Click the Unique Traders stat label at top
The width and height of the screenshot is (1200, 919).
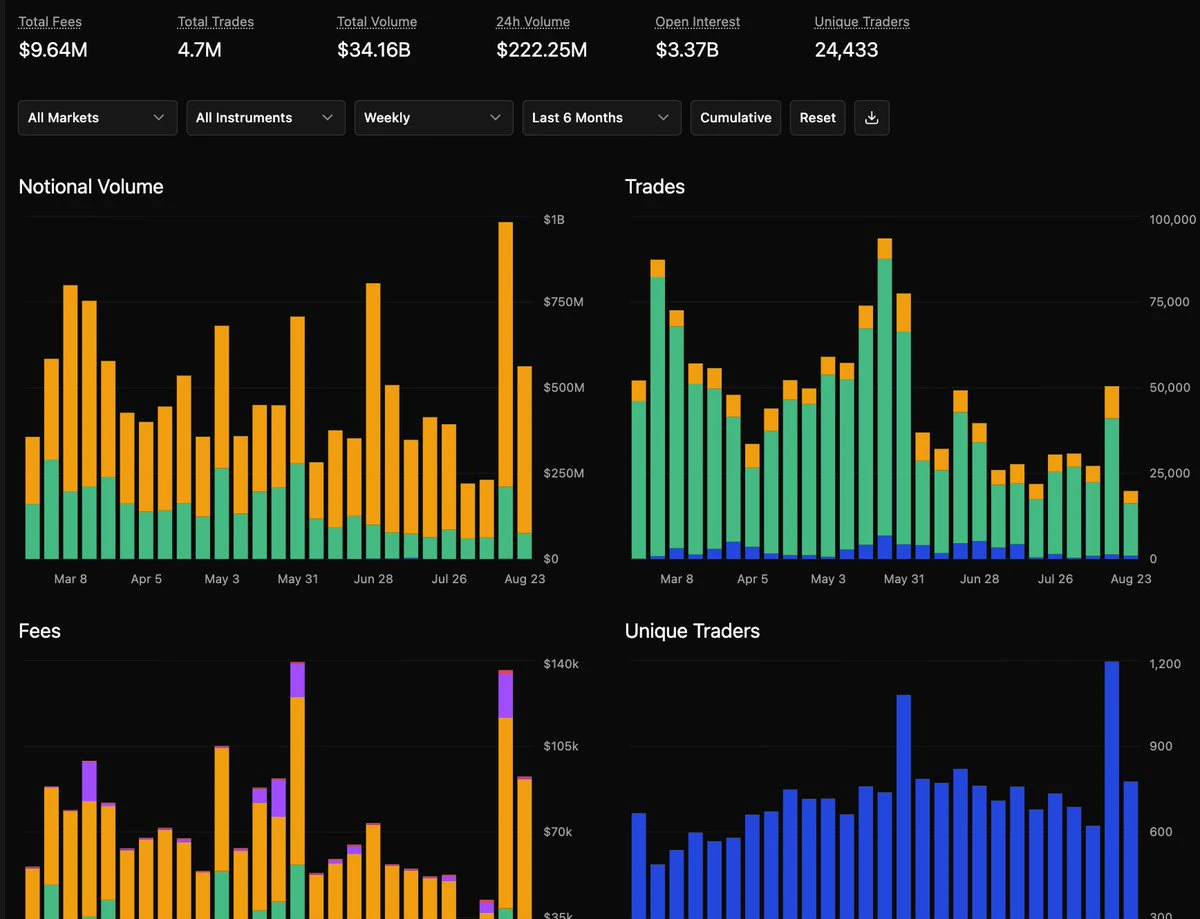click(x=862, y=21)
